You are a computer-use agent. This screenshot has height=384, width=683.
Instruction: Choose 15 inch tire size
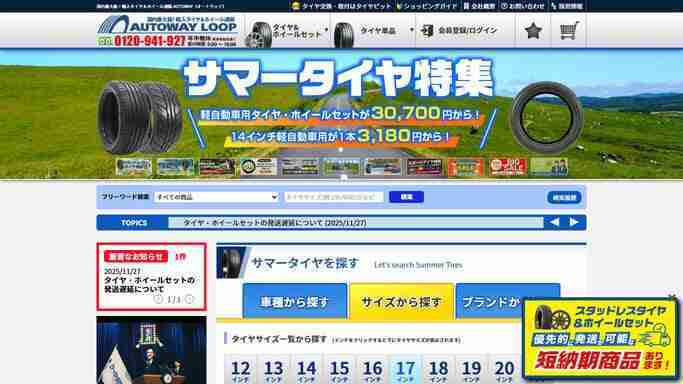click(339, 369)
